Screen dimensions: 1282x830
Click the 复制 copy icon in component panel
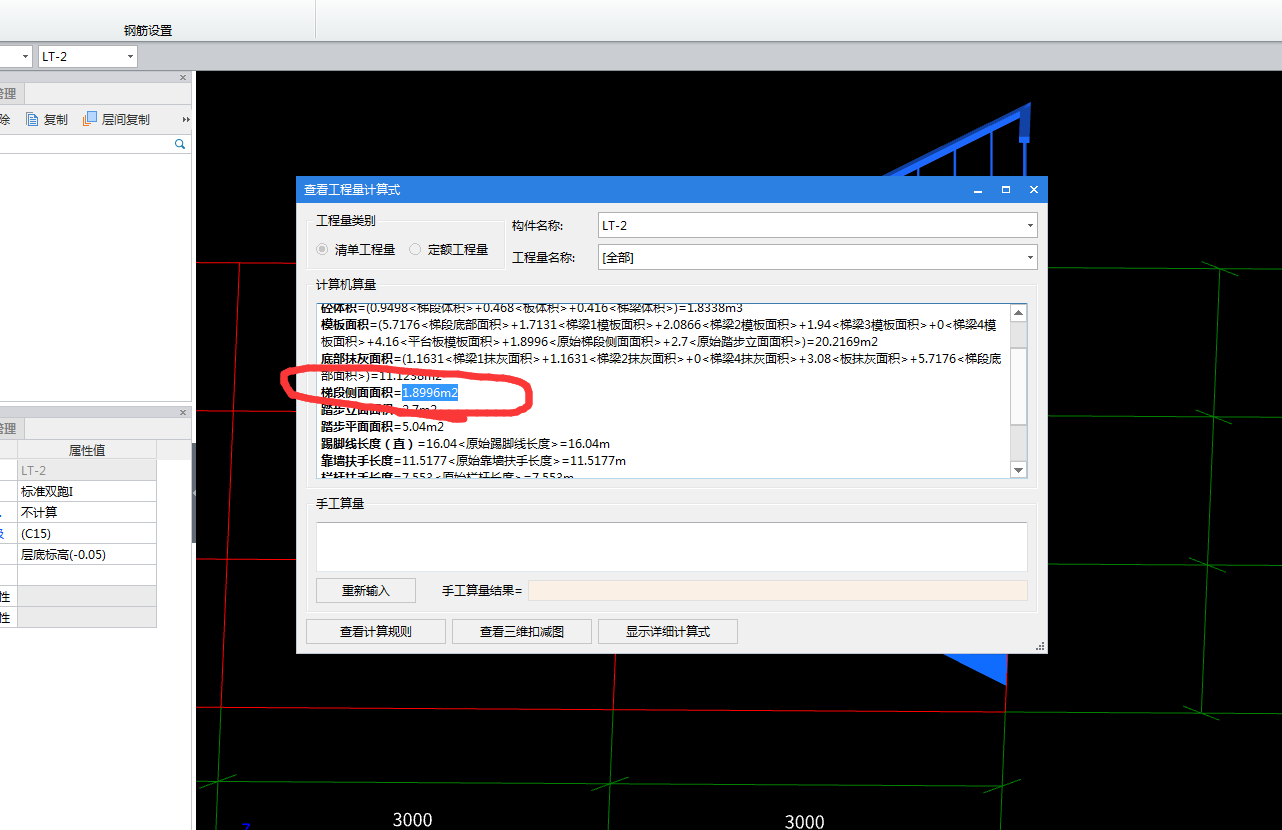pyautogui.click(x=33, y=119)
